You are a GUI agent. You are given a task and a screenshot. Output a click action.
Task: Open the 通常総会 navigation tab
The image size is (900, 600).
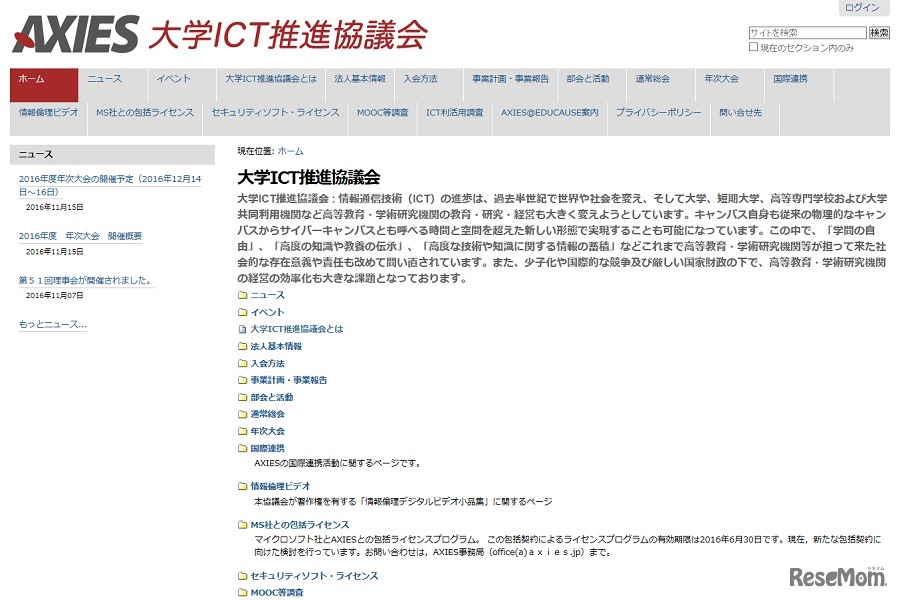(x=661, y=85)
